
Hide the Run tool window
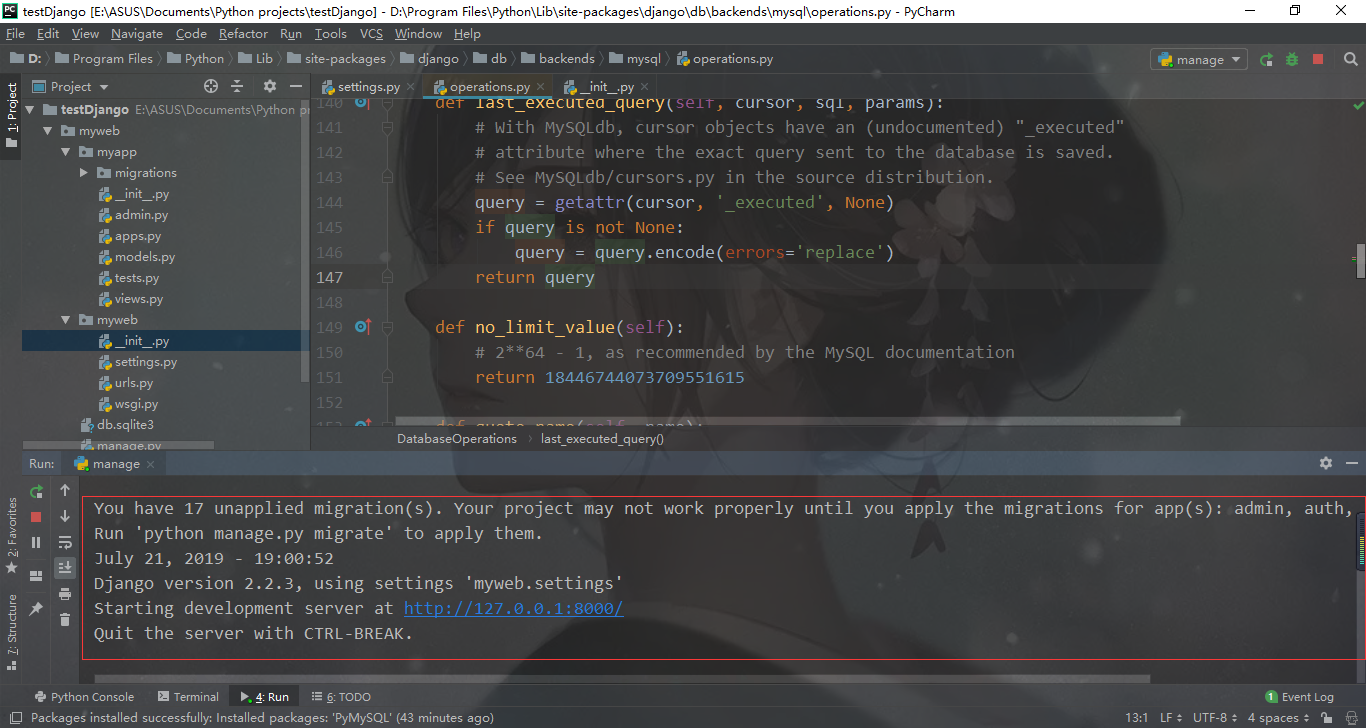pos(1350,463)
